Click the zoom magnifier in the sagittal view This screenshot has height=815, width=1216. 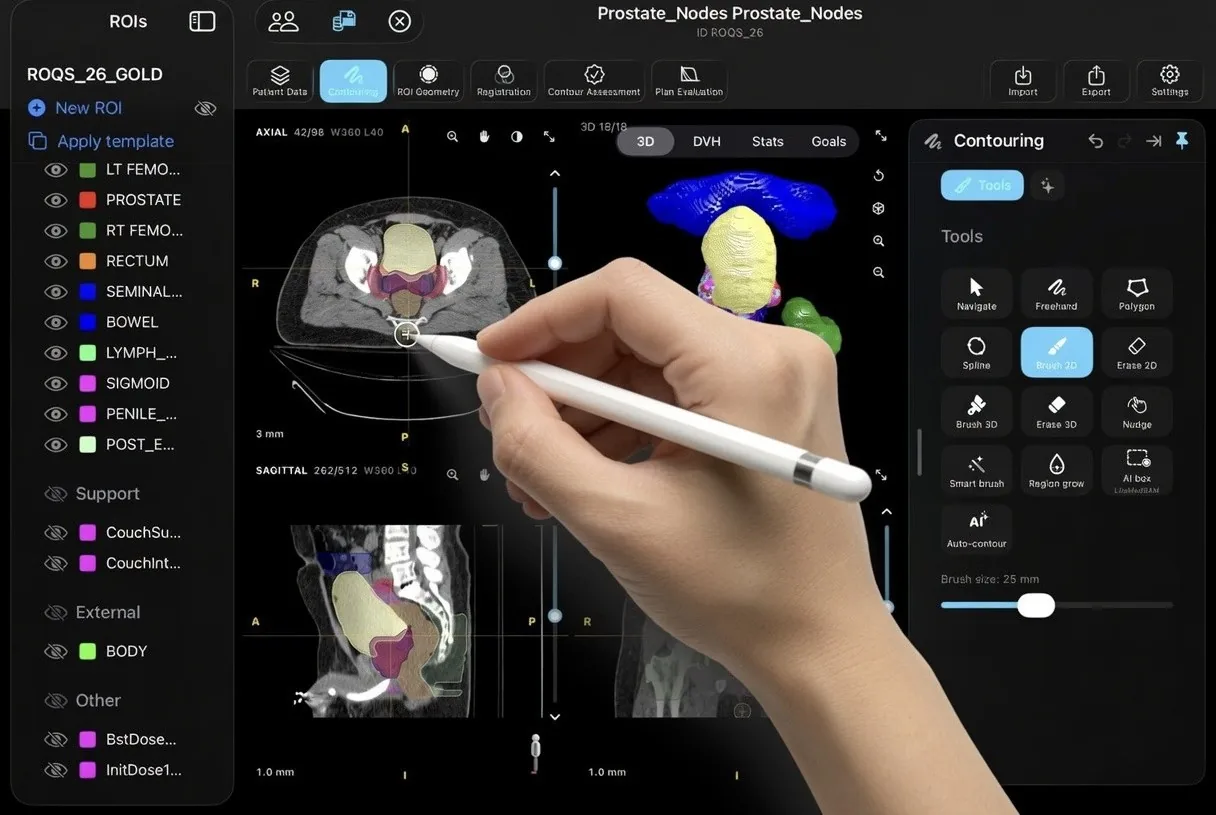[452, 475]
